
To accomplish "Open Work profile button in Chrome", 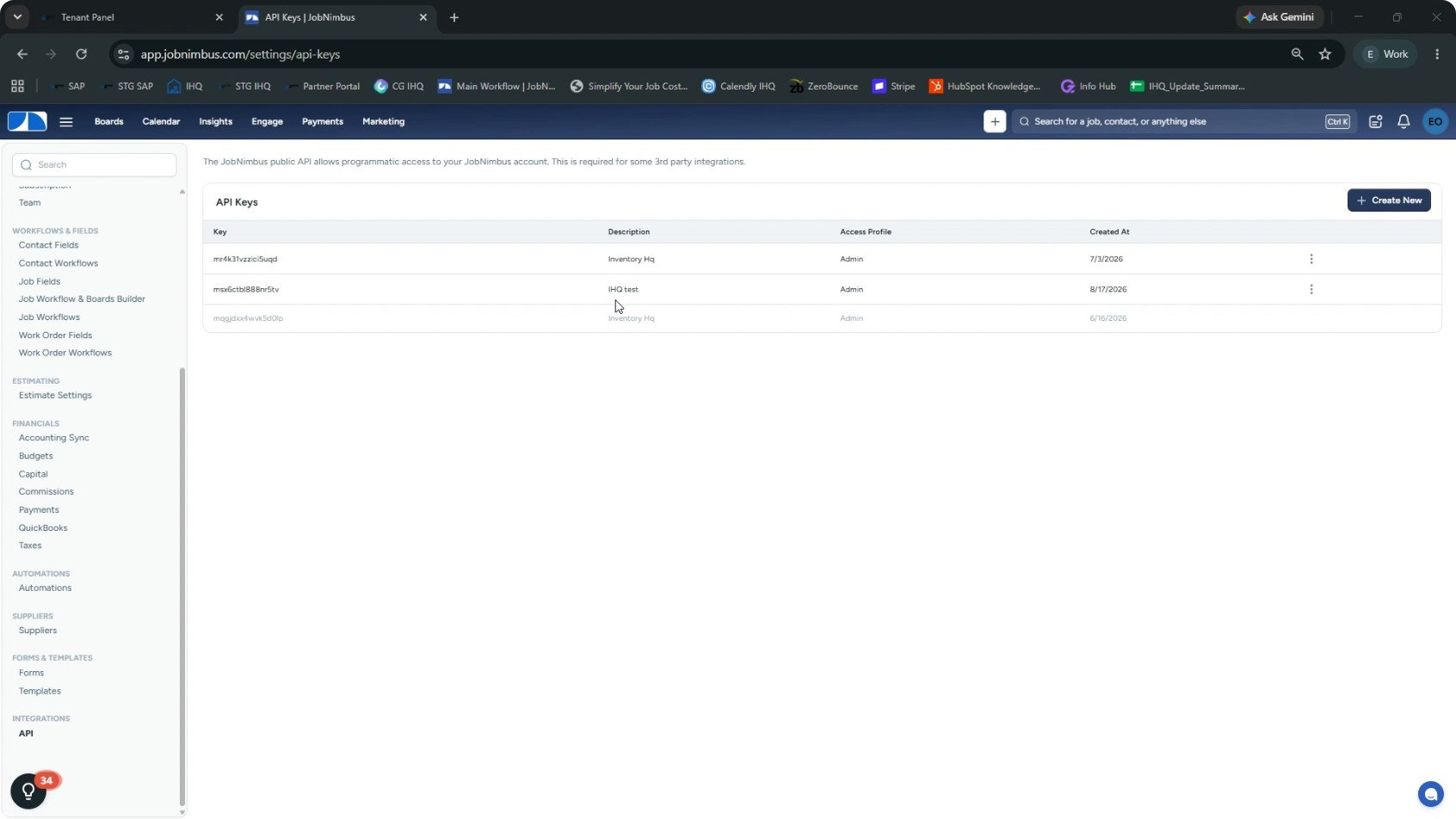I will tap(1386, 54).
